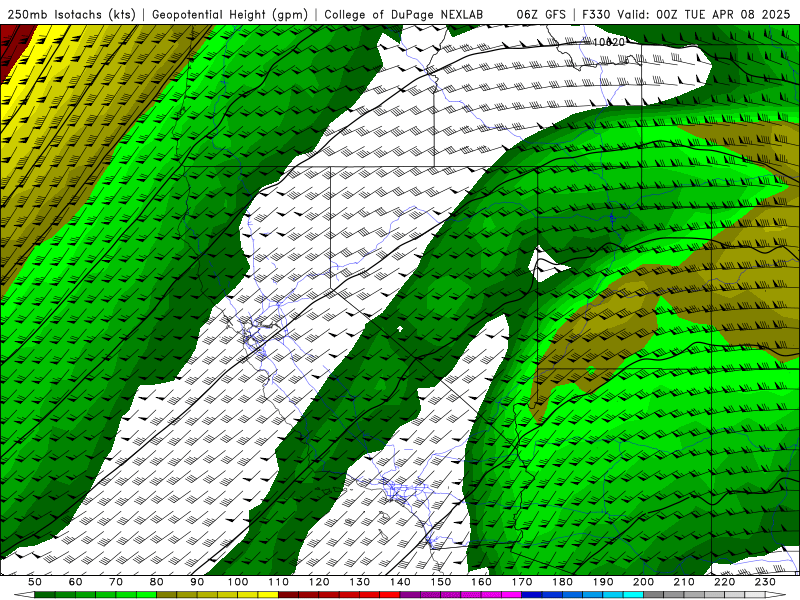The height and width of the screenshot is (600, 800).
Task: Click the 'Valid: 00Z TUE APR 08 2025' time
Action: 704,15
